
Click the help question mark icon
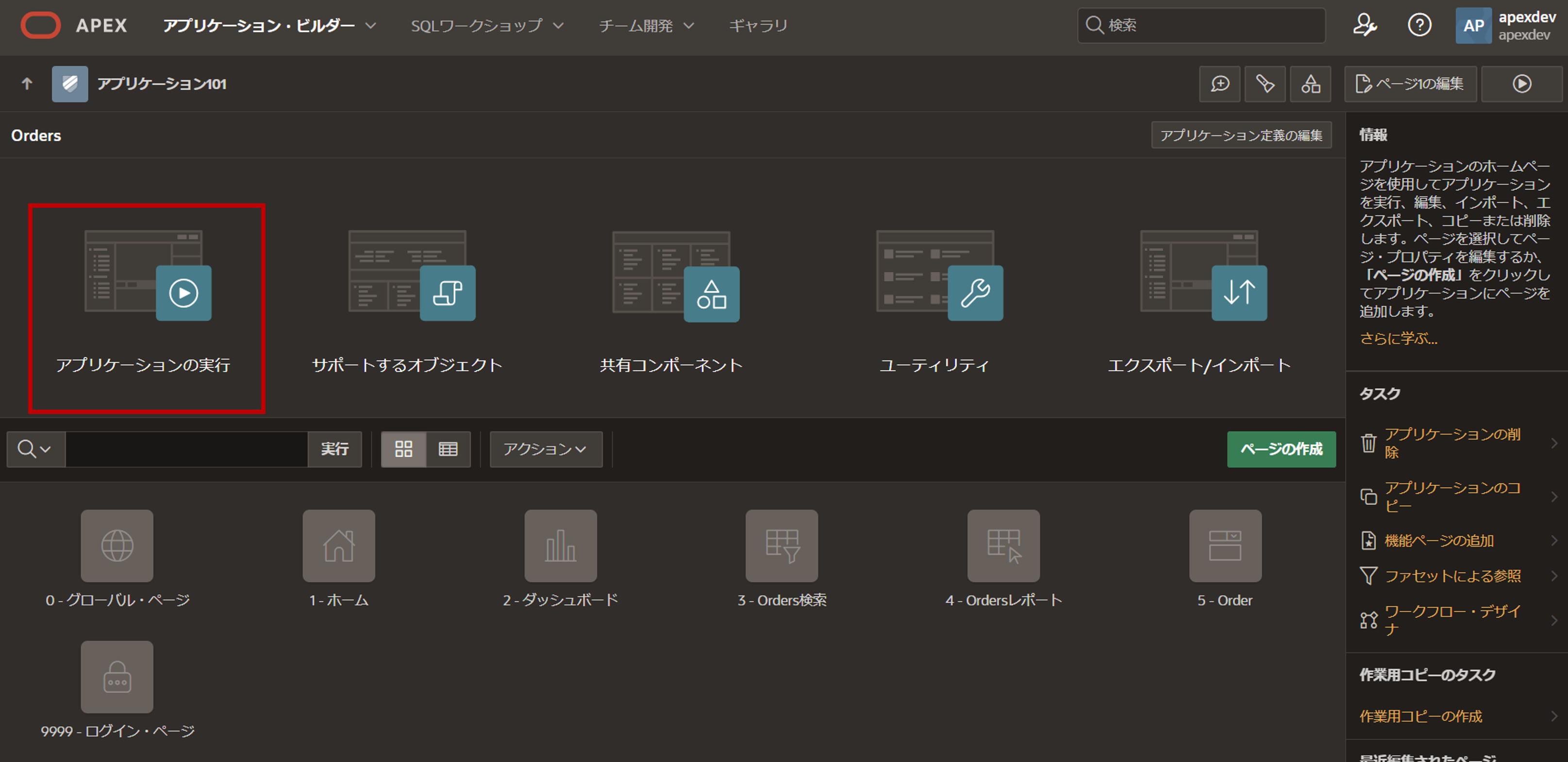1419,26
